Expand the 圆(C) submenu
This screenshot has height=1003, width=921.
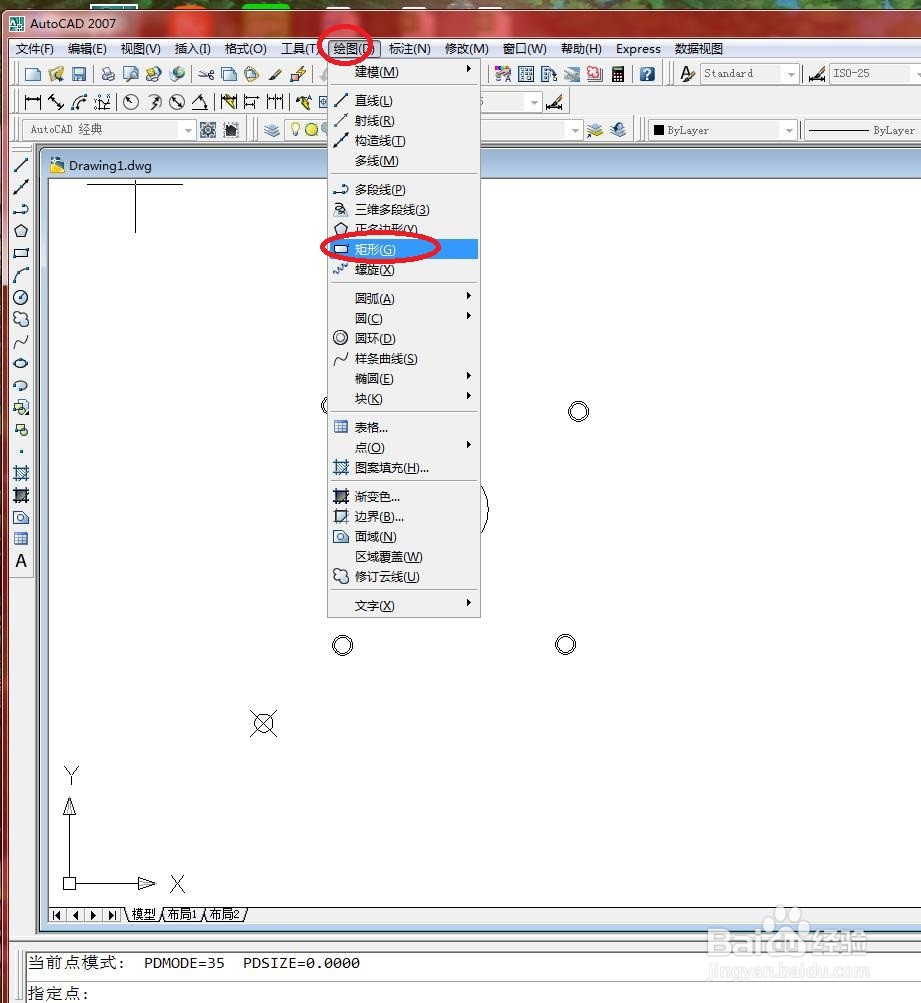point(404,318)
